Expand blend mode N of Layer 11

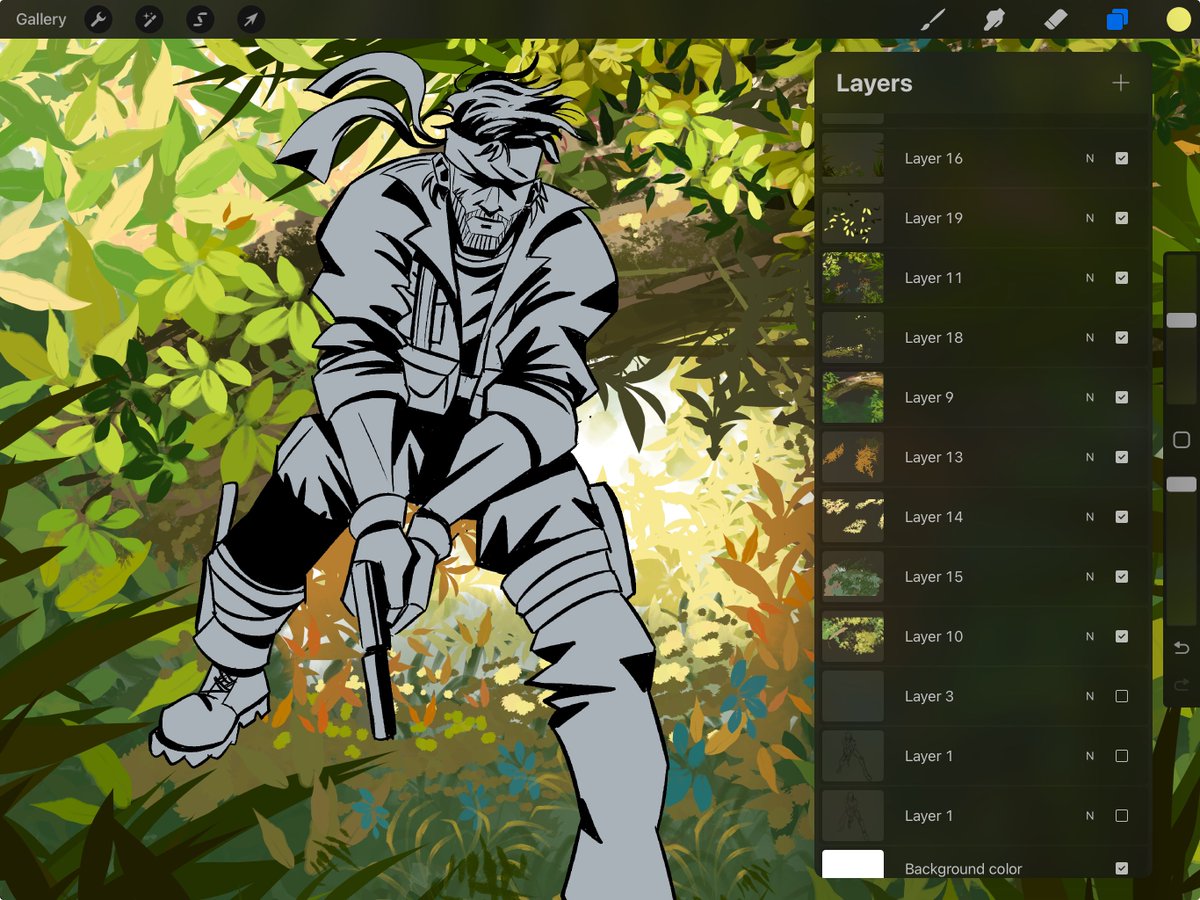click(x=1090, y=278)
